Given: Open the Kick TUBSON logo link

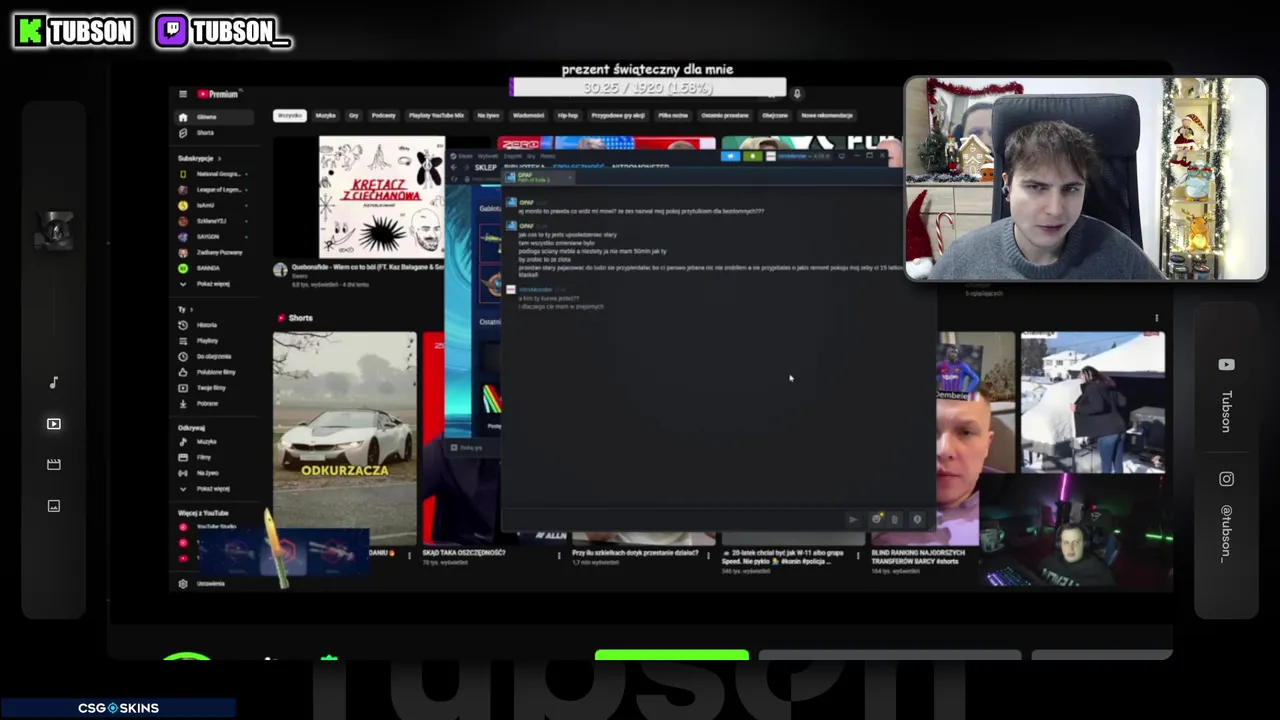Looking at the screenshot, I should (75, 31).
